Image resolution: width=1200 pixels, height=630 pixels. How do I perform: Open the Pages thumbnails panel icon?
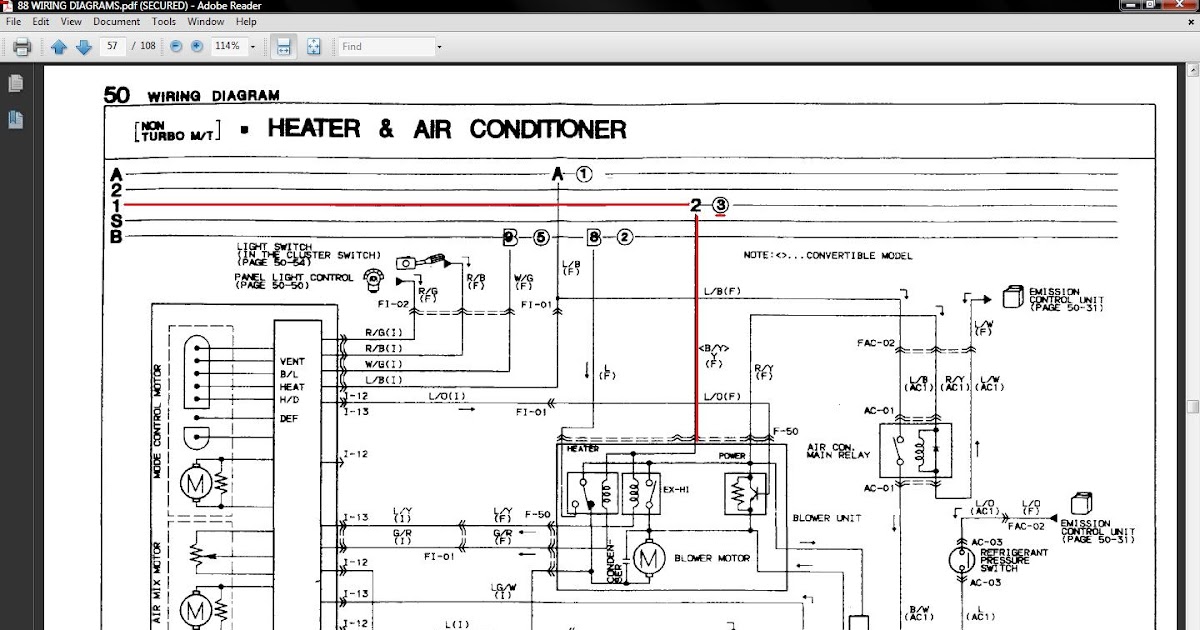coord(16,84)
